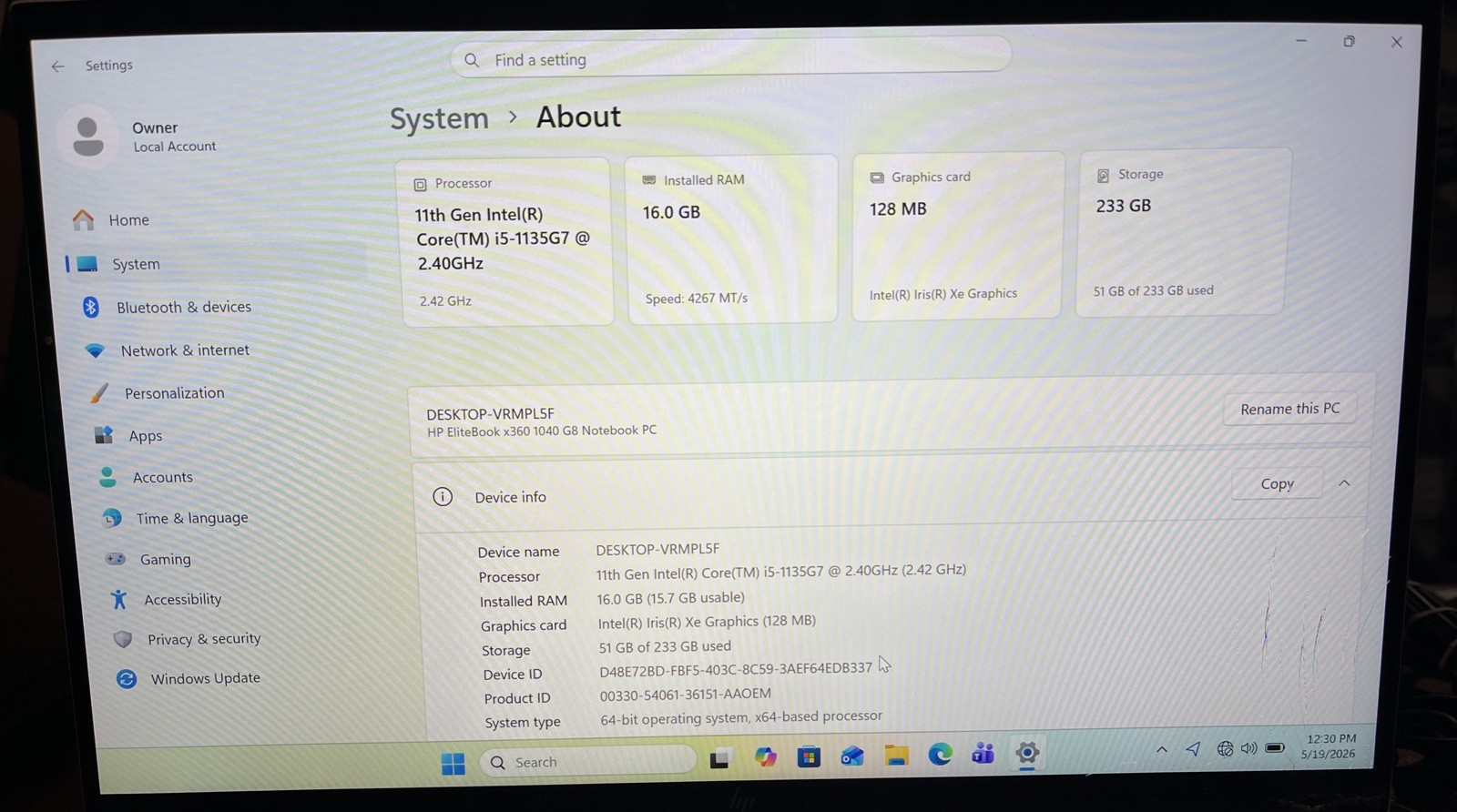Viewport: 1457px width, 812px height.
Task: Collapse the Device info section chevron
Action: (x=1344, y=483)
